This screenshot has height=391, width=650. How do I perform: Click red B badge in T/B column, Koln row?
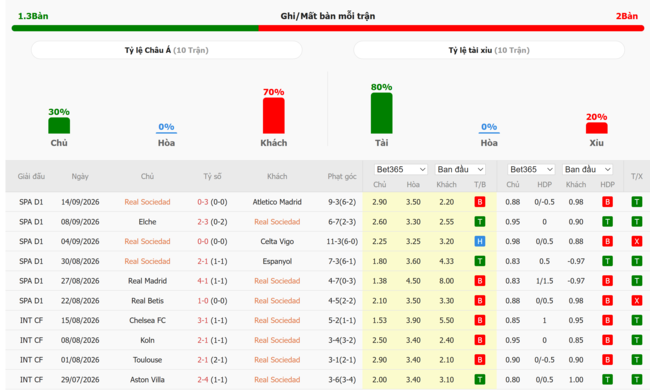point(480,340)
